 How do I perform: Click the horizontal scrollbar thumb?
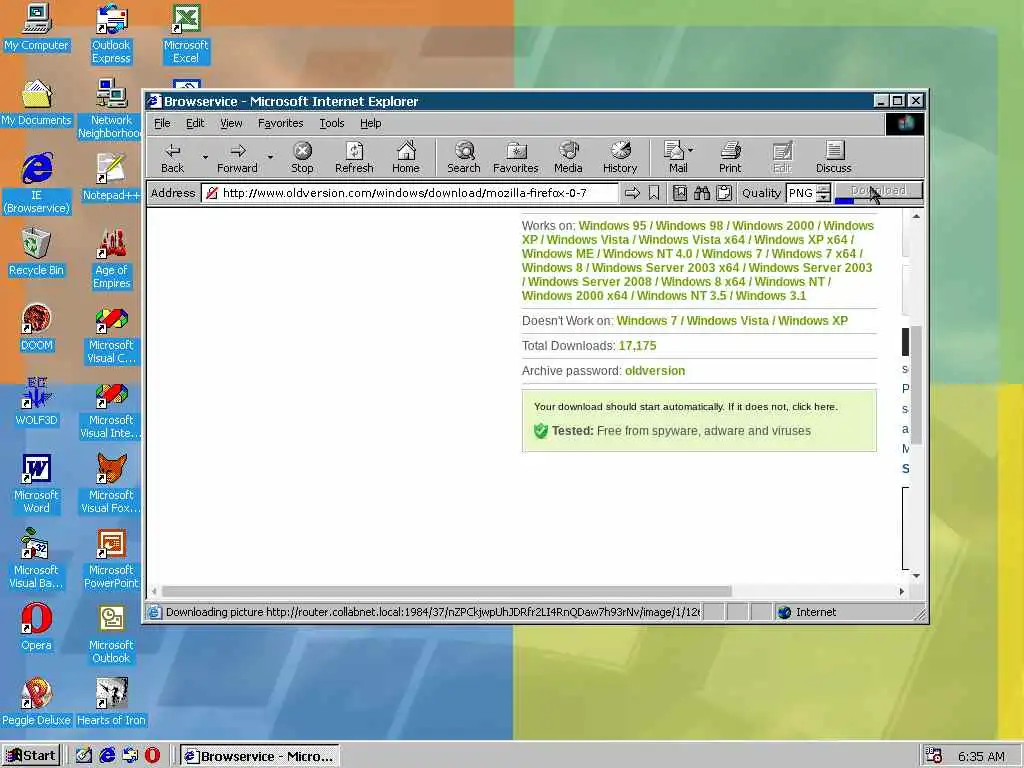[447, 591]
